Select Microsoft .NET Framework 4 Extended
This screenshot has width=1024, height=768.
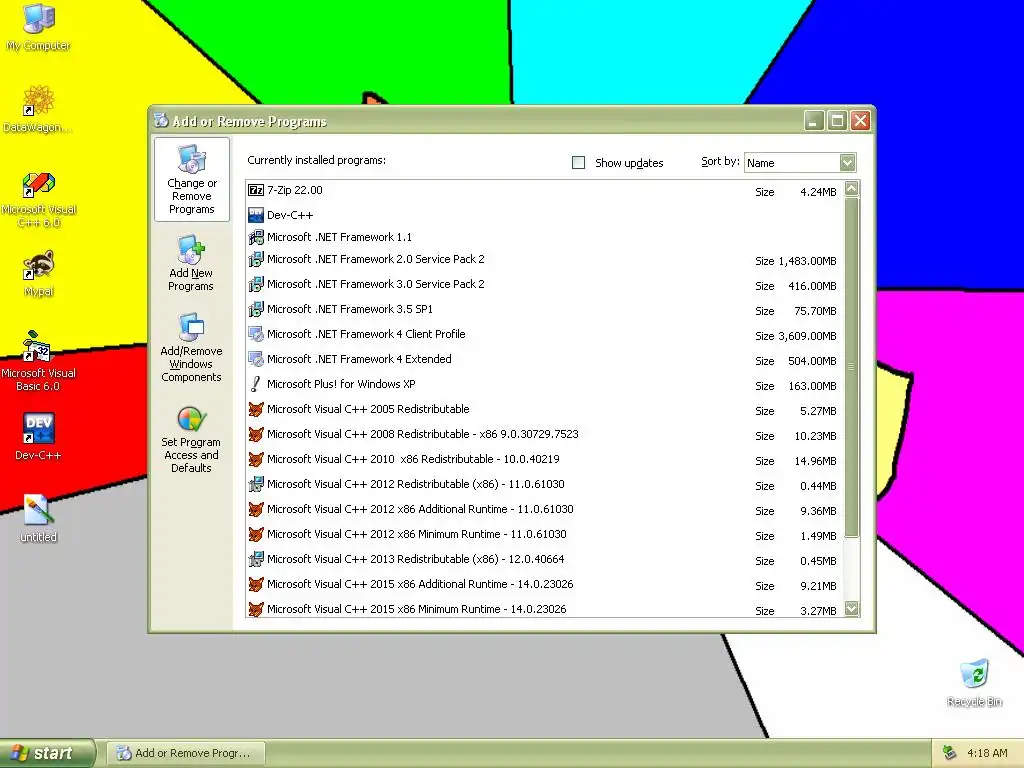click(359, 359)
